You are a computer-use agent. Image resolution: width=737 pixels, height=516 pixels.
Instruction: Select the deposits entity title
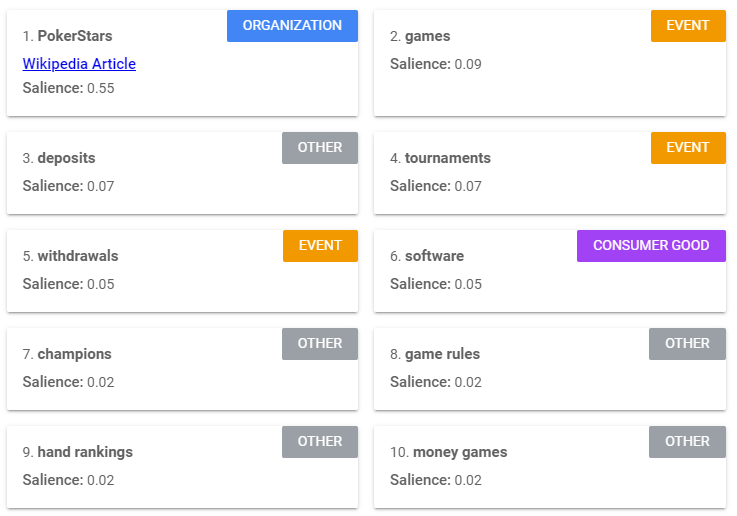click(66, 158)
